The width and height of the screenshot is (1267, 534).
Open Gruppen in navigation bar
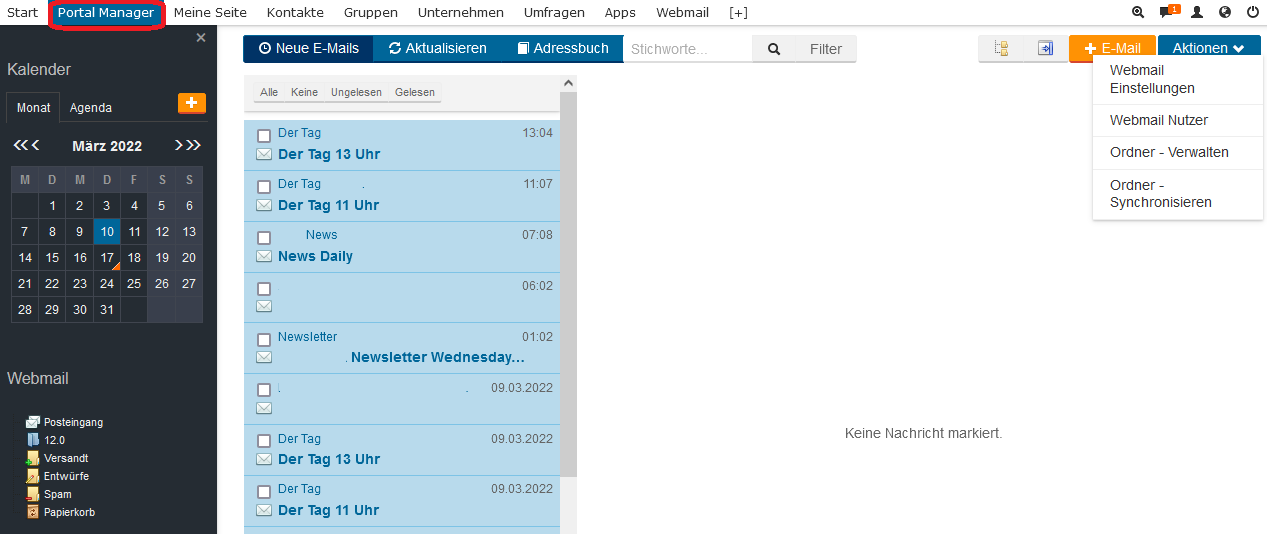pyautogui.click(x=371, y=13)
